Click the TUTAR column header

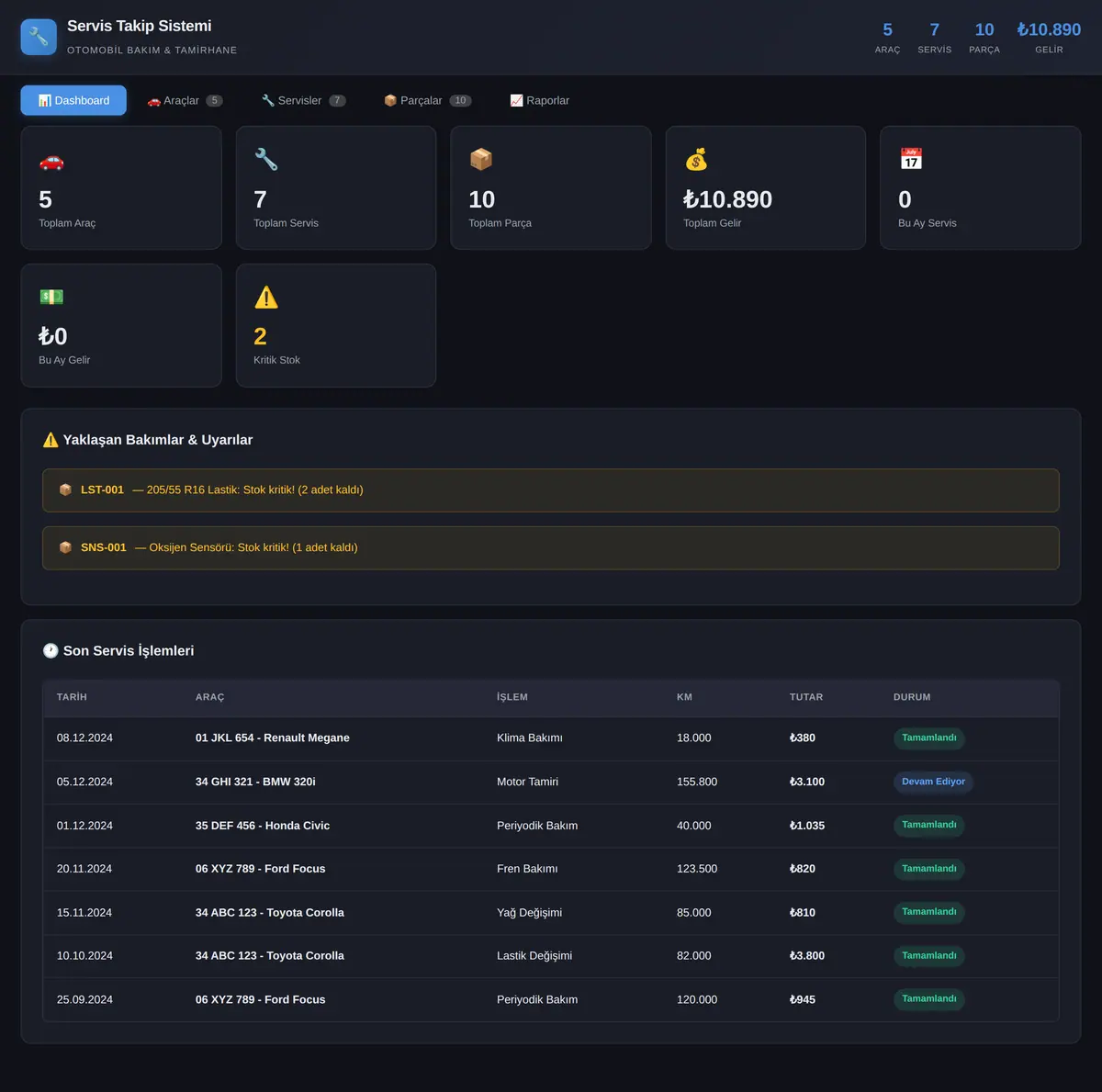click(806, 697)
